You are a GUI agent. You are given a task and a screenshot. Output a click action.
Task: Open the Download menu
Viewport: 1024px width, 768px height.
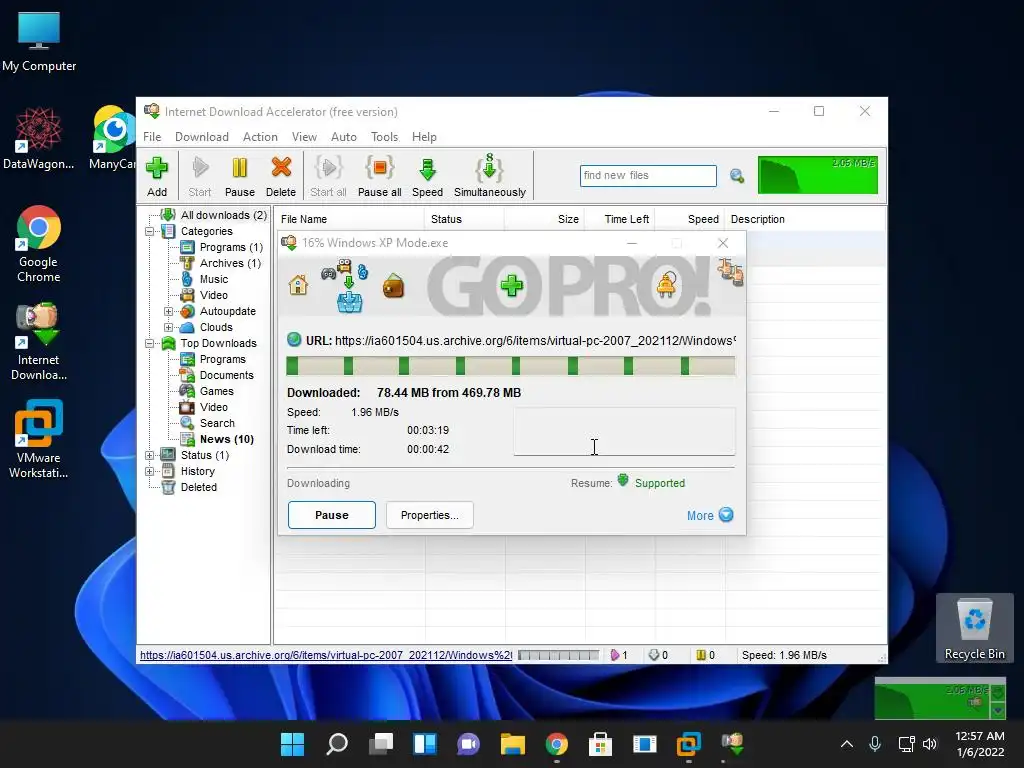click(202, 136)
